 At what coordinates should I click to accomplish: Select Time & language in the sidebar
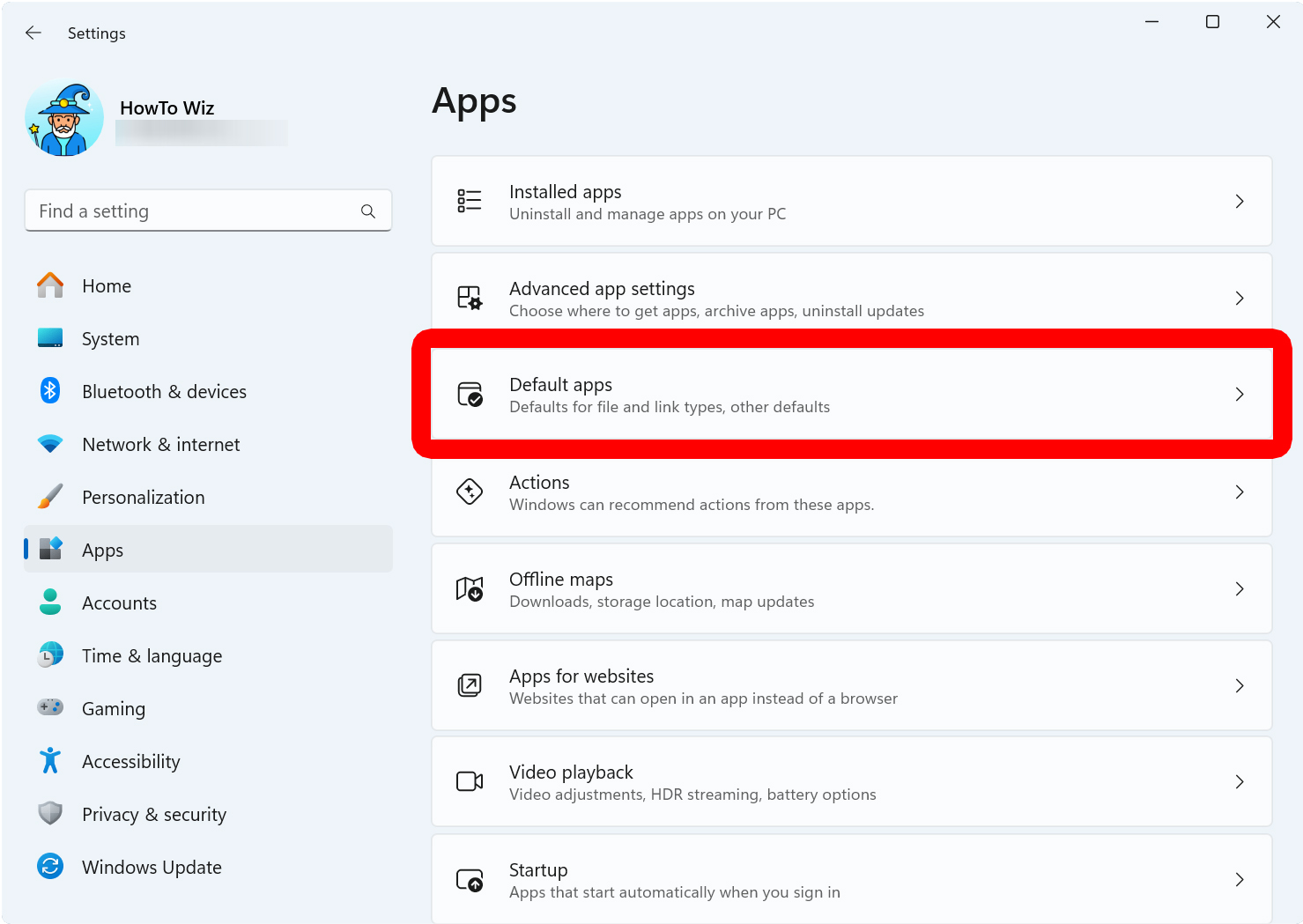point(151,655)
